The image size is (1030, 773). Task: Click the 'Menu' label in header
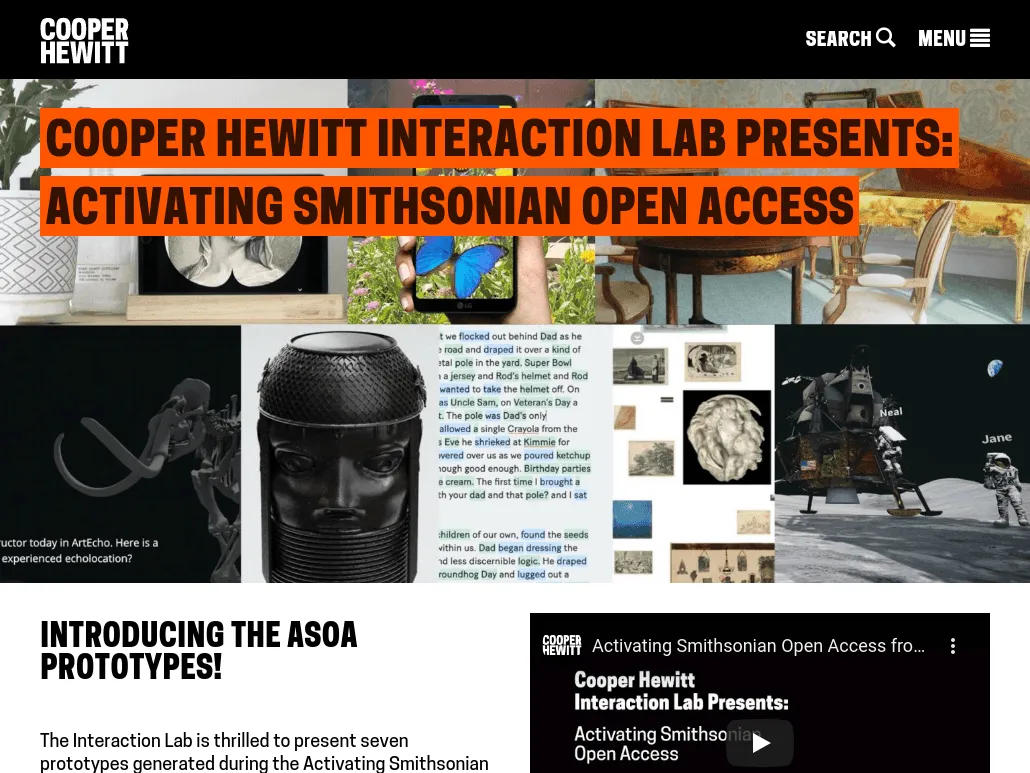[x=942, y=39]
